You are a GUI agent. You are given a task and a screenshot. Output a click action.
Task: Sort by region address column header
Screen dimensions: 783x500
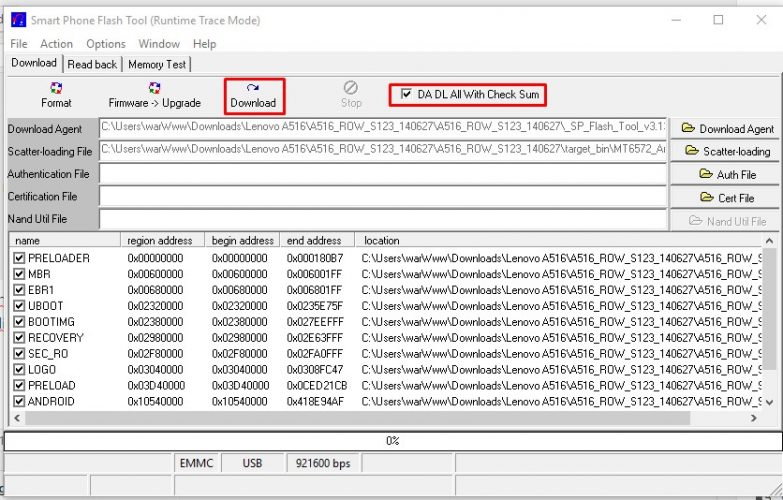coord(163,240)
